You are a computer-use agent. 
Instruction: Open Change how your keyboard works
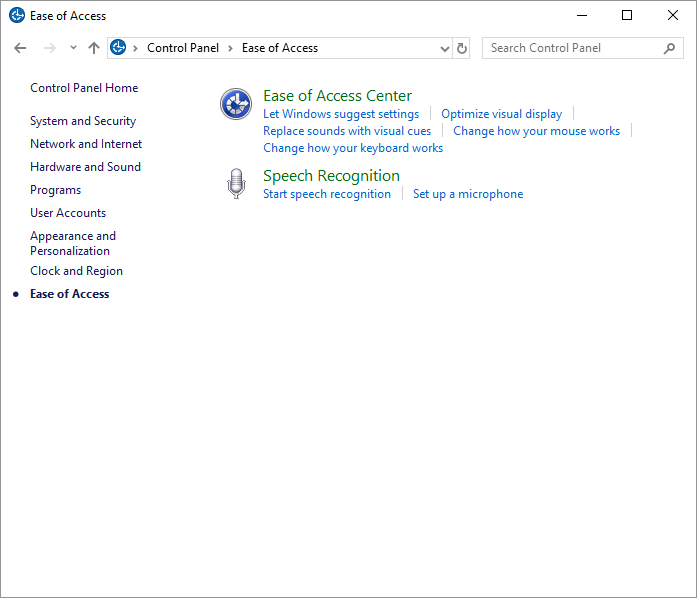click(353, 148)
